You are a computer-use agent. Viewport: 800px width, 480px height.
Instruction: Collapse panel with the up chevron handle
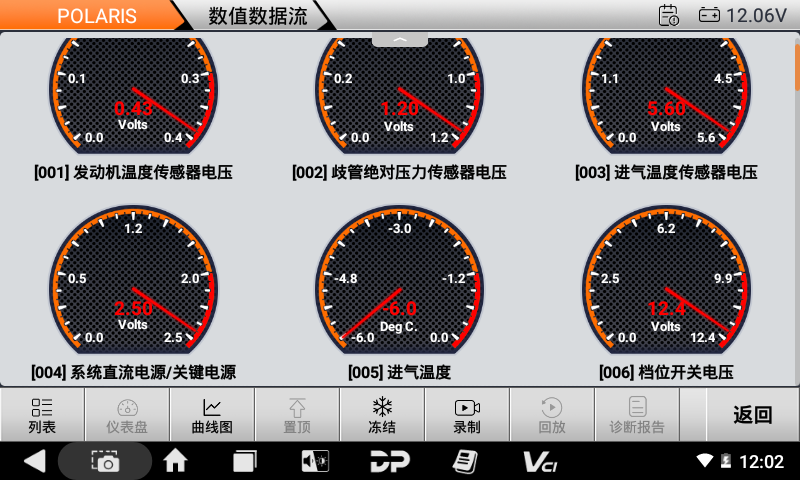point(400,40)
